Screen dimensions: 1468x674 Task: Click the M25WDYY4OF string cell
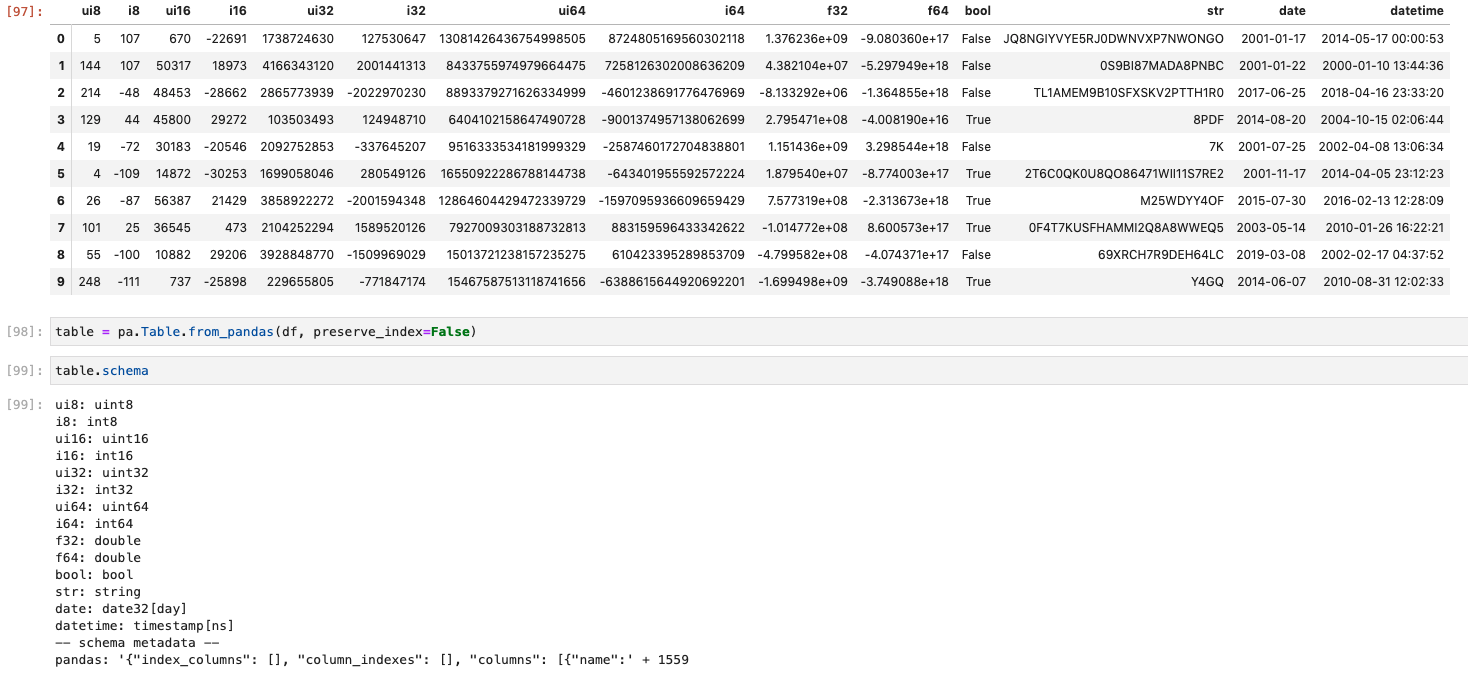tap(1182, 200)
